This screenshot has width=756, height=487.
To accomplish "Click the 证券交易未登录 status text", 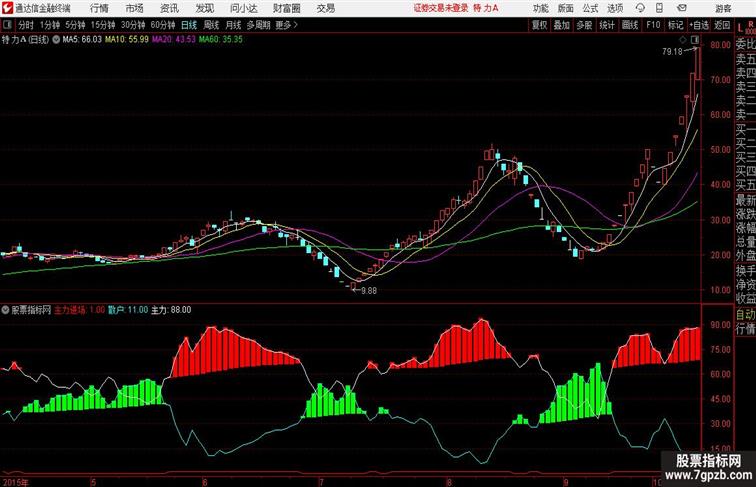I will pyautogui.click(x=441, y=8).
